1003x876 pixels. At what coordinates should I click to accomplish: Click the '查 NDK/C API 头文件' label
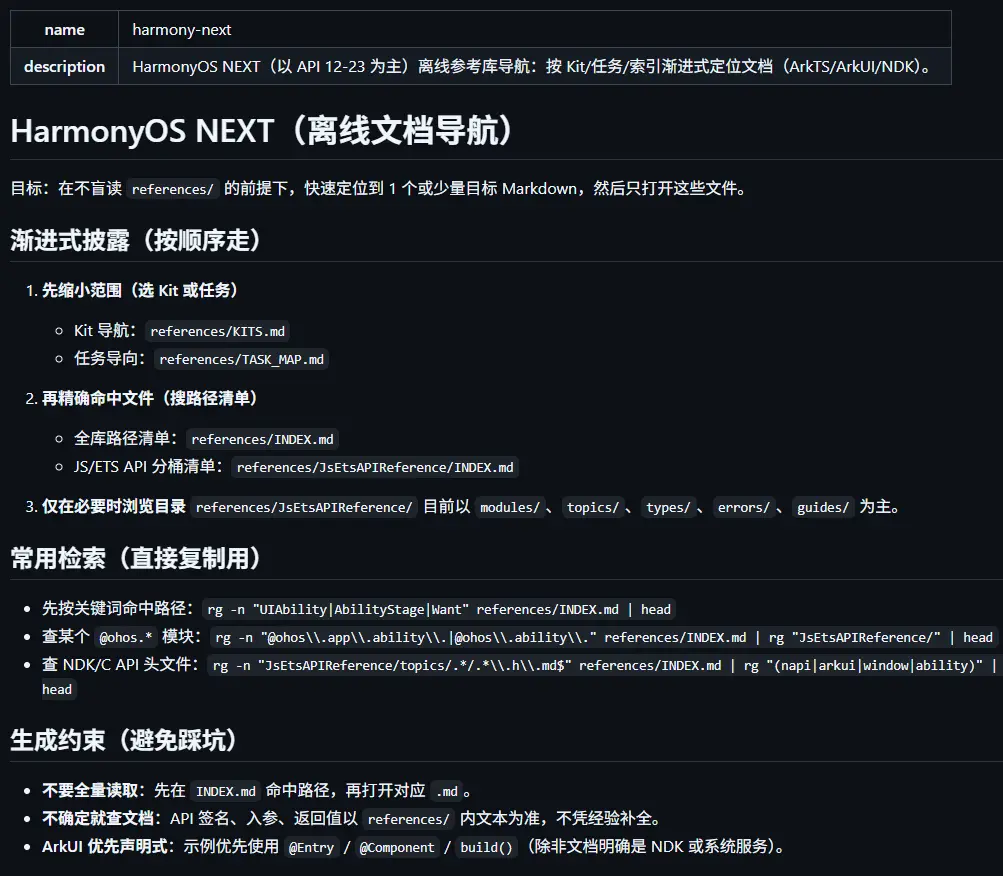pos(116,665)
